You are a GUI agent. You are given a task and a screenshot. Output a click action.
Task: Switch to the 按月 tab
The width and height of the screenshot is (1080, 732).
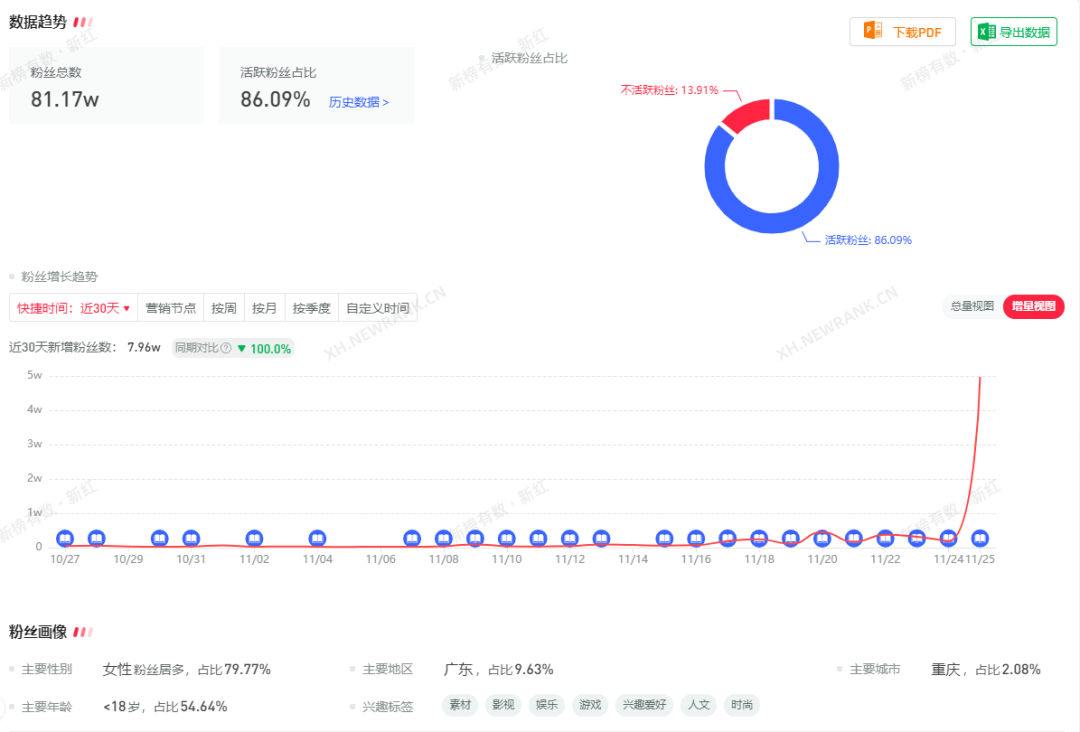pos(264,308)
